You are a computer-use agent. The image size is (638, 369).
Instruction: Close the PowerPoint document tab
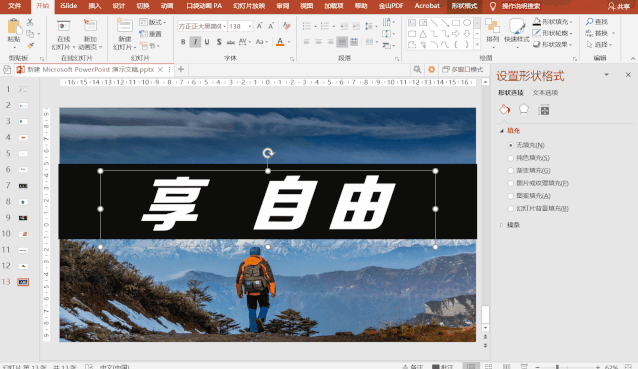160,70
